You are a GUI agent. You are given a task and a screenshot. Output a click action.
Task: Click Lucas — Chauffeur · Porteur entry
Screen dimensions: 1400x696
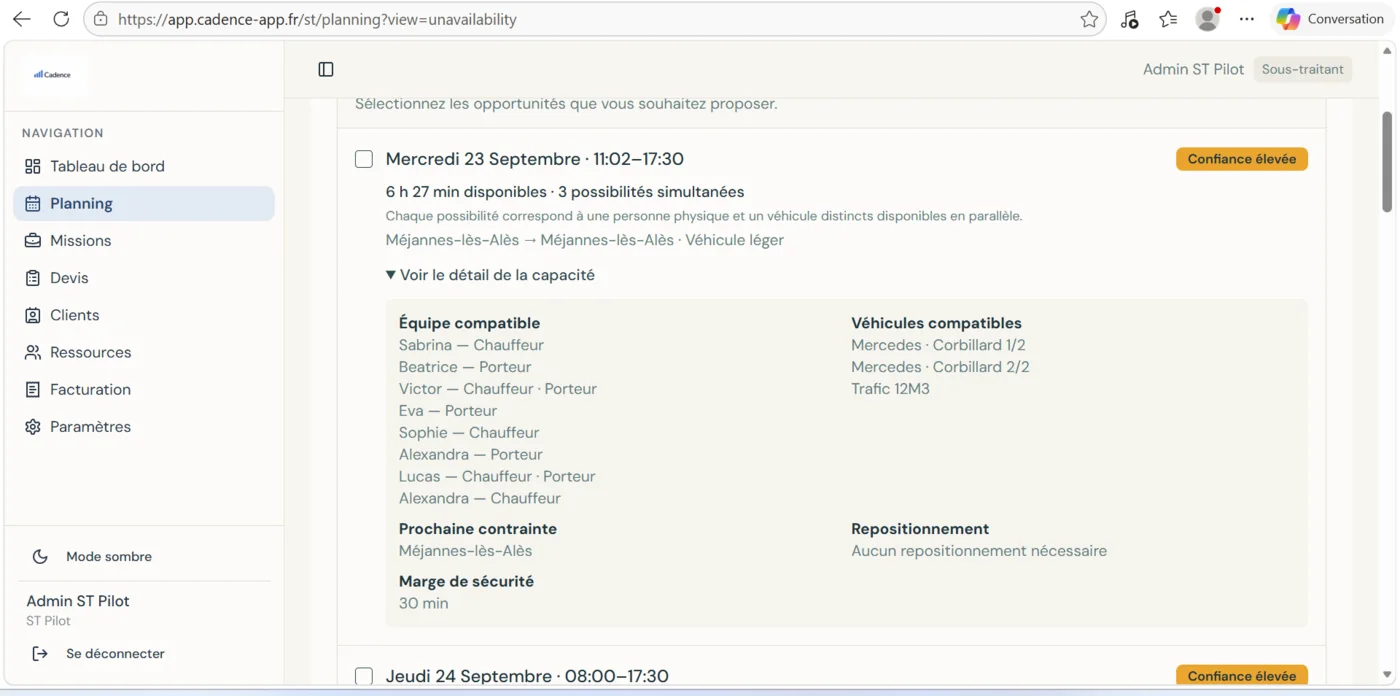click(x=497, y=477)
